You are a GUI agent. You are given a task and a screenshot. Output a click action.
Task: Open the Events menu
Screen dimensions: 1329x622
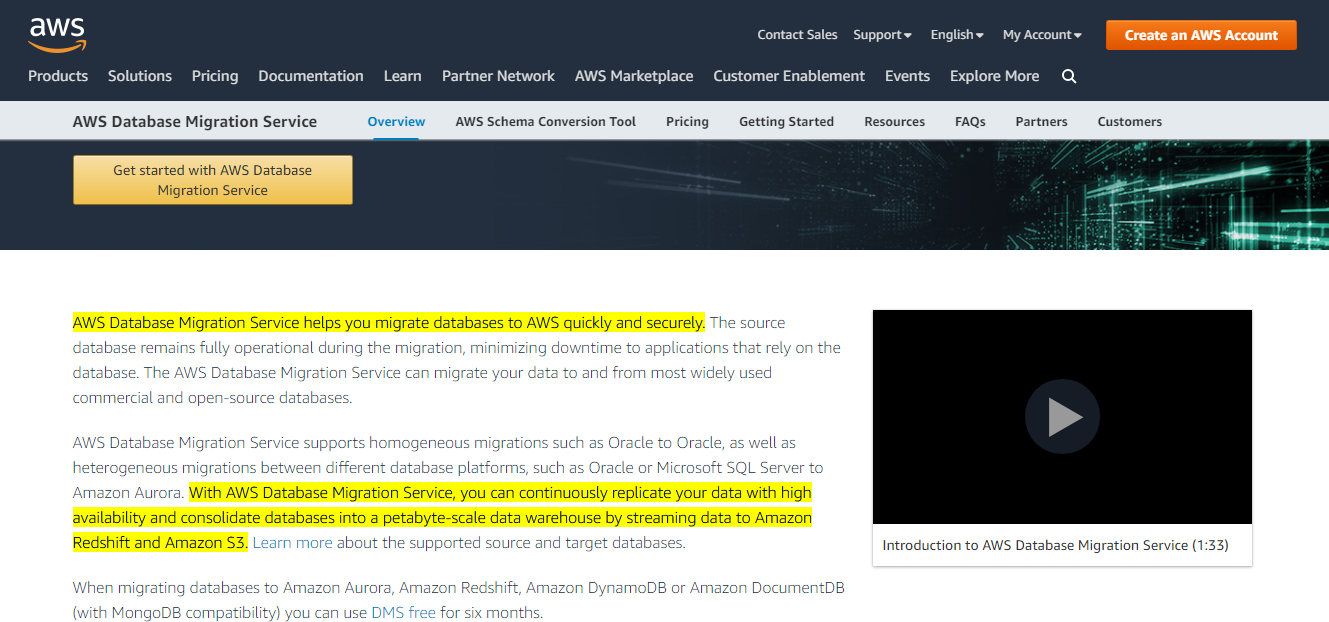907,76
